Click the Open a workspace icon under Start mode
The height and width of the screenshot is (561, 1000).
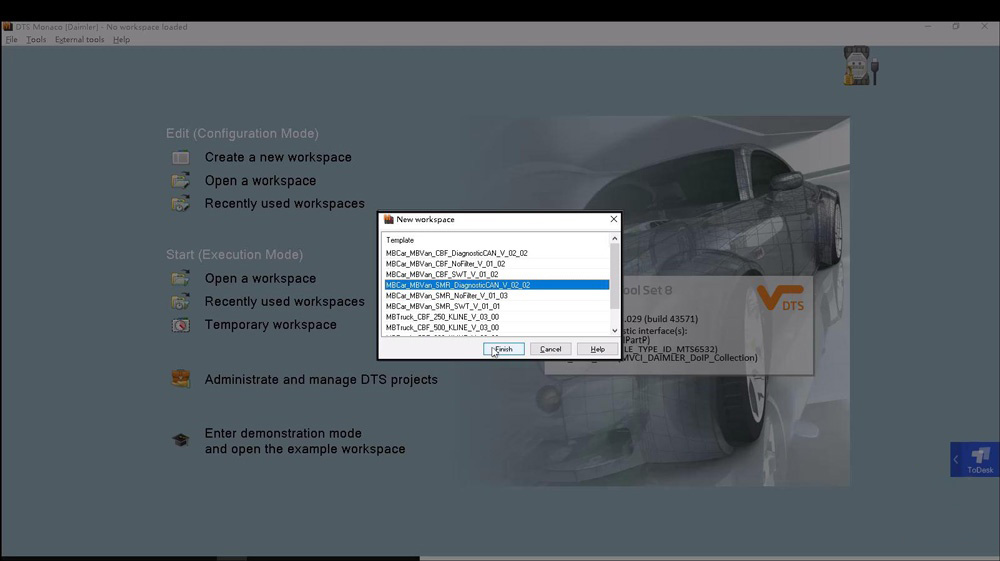(x=180, y=278)
